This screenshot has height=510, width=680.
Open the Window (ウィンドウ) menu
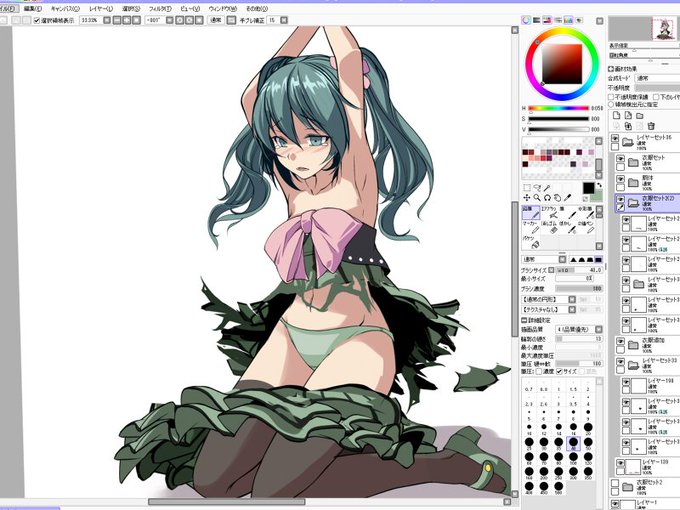pos(223,9)
